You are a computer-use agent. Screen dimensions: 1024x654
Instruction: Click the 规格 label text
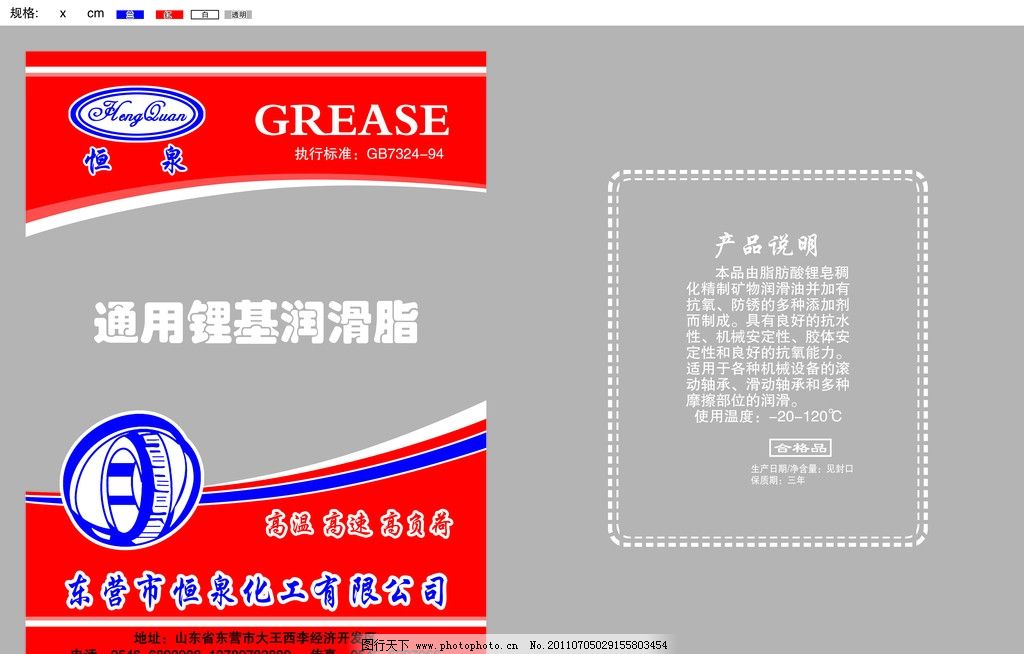click(24, 13)
